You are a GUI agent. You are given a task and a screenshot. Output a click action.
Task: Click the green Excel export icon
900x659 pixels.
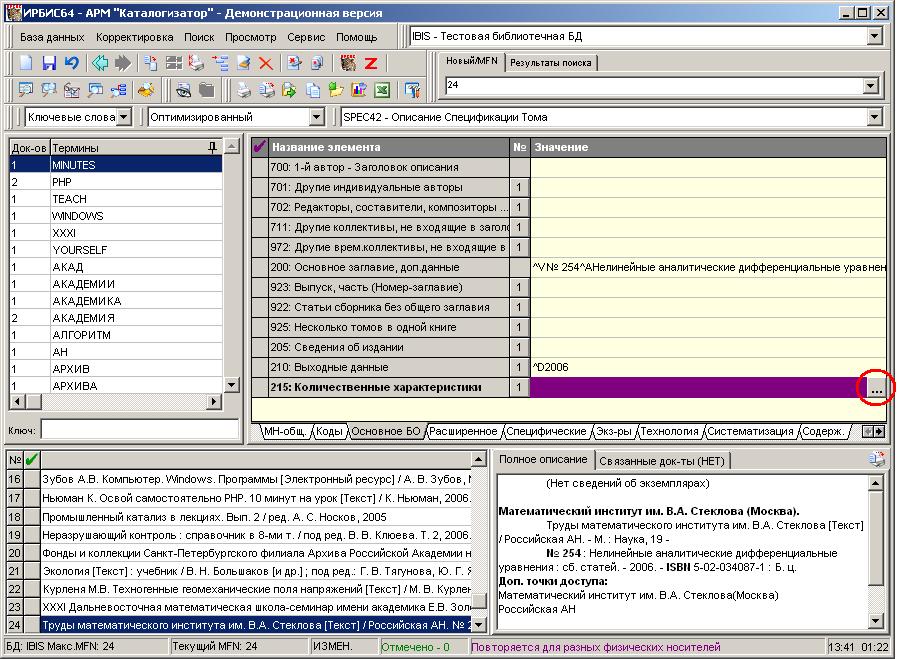382,90
